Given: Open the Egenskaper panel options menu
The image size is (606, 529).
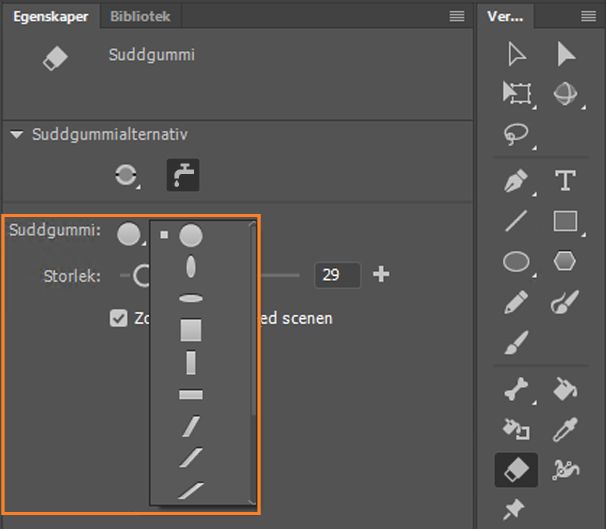Looking at the screenshot, I should click(x=457, y=16).
